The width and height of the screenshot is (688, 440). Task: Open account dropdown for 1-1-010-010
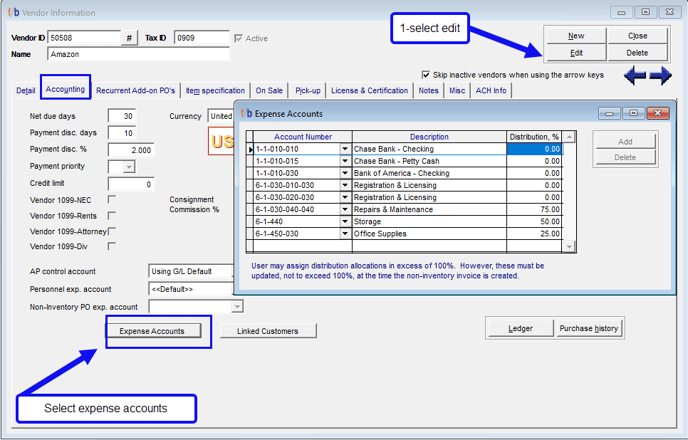(x=345, y=149)
